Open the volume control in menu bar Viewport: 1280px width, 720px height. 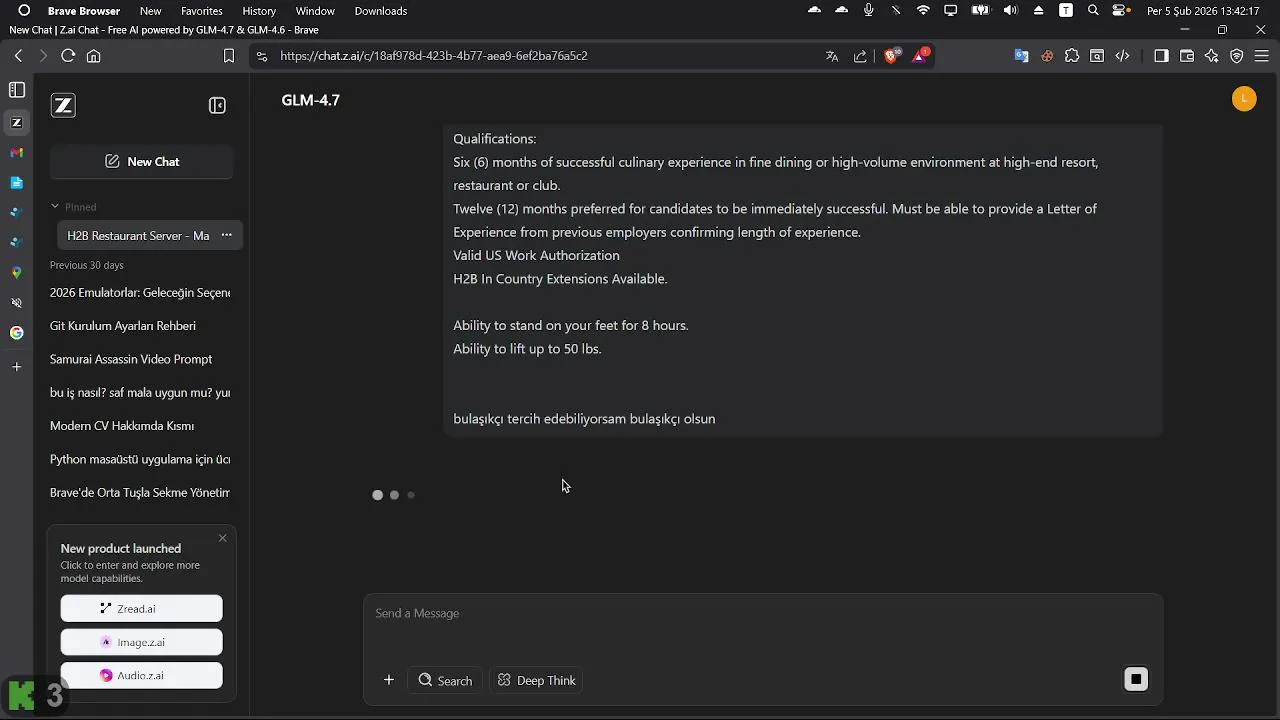click(x=1010, y=11)
